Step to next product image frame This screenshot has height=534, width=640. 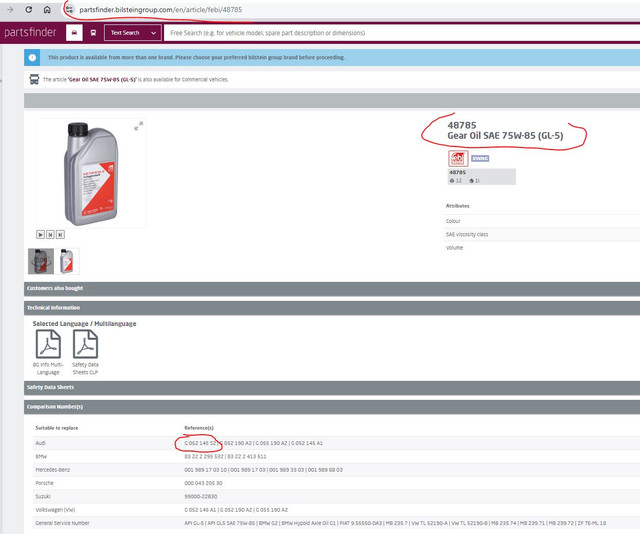(x=60, y=234)
